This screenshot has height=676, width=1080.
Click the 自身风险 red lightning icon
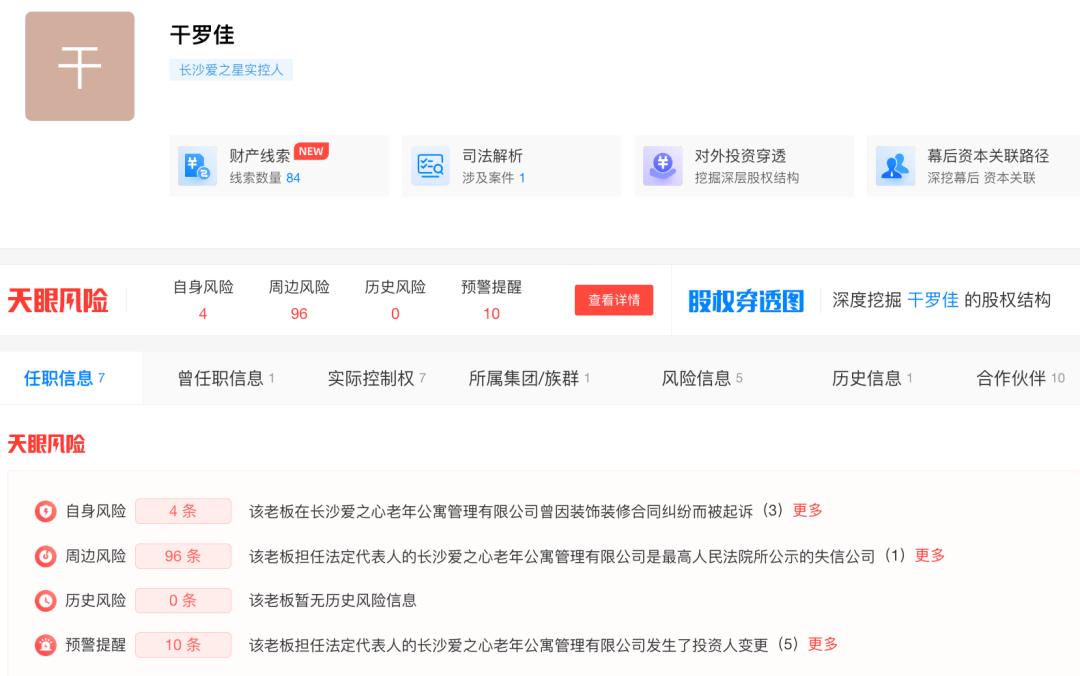tap(46, 511)
